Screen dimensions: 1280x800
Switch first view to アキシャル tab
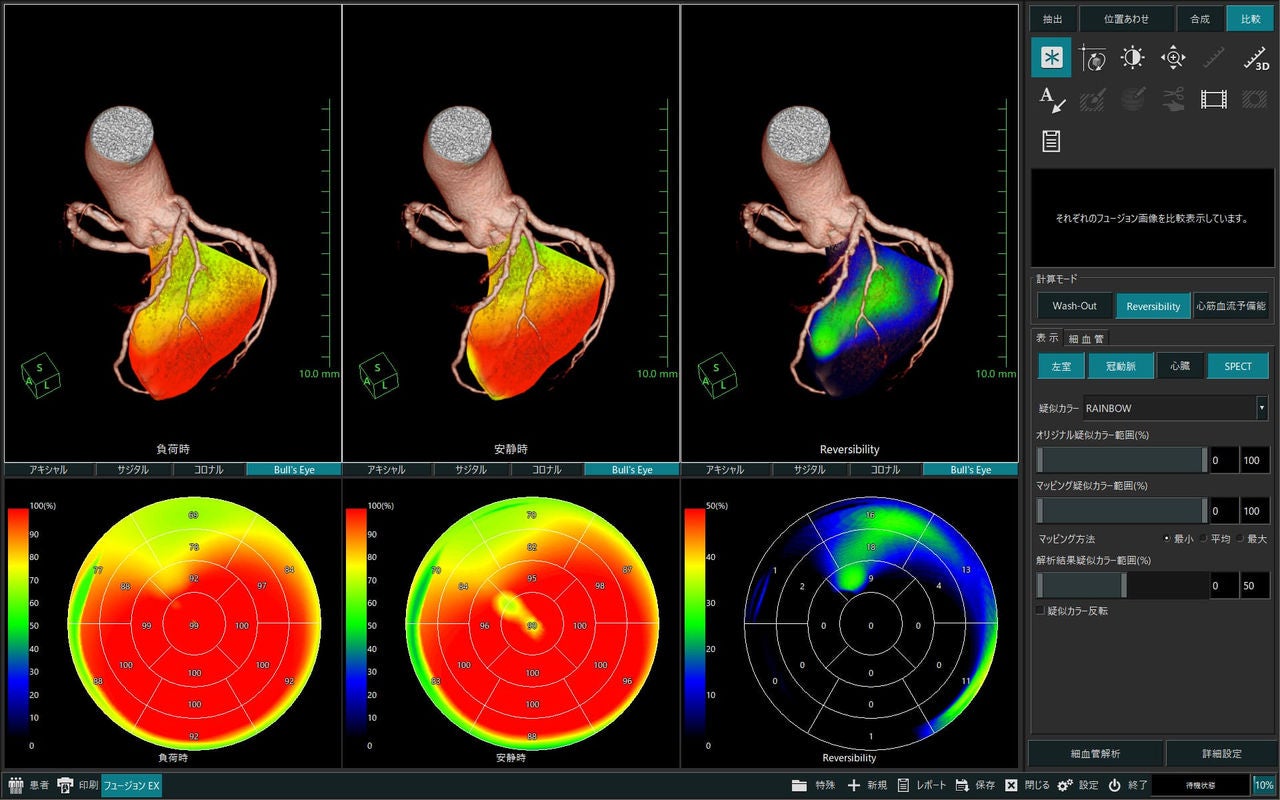click(x=49, y=469)
